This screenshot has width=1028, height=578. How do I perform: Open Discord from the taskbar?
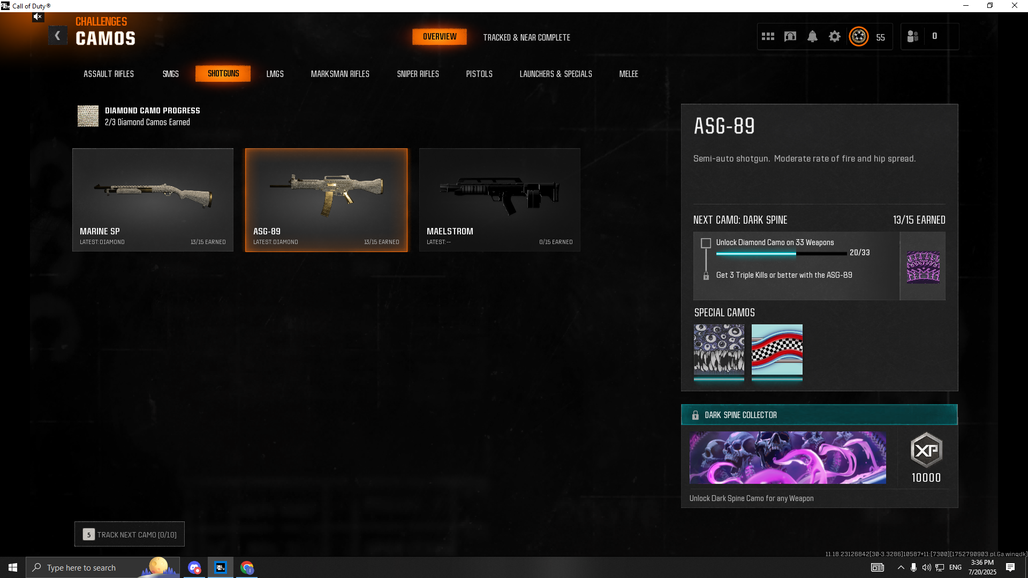click(x=194, y=568)
